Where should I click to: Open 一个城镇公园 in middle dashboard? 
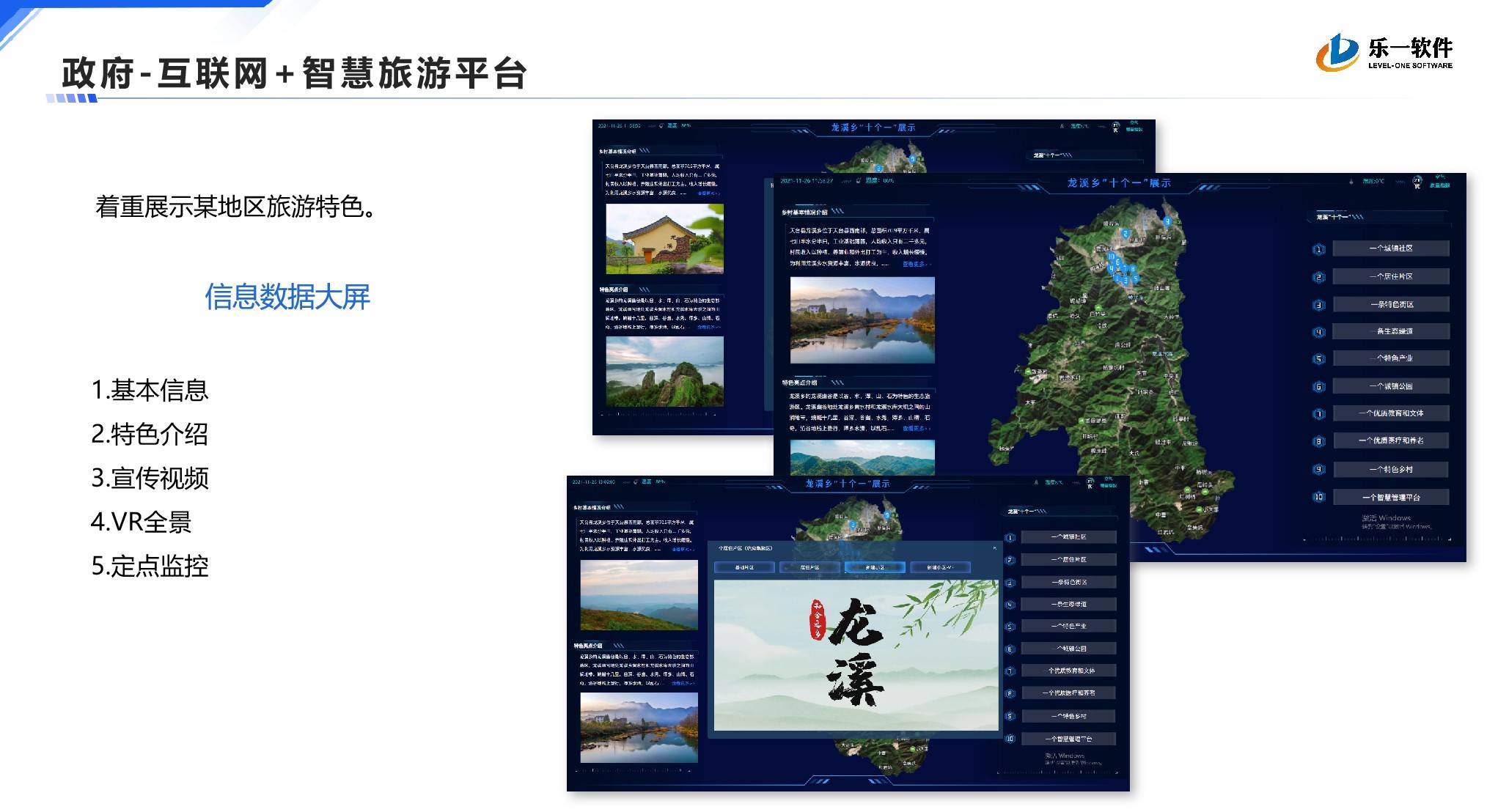coord(1390,386)
